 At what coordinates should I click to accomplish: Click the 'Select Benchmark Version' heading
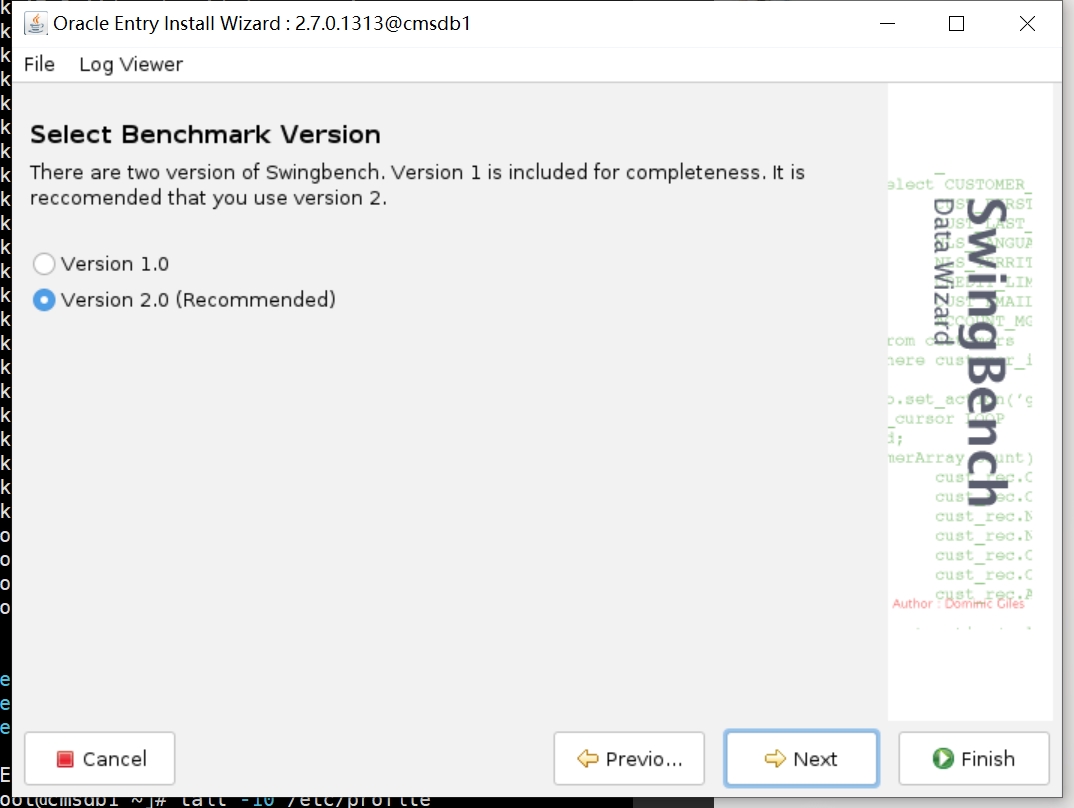click(x=205, y=134)
